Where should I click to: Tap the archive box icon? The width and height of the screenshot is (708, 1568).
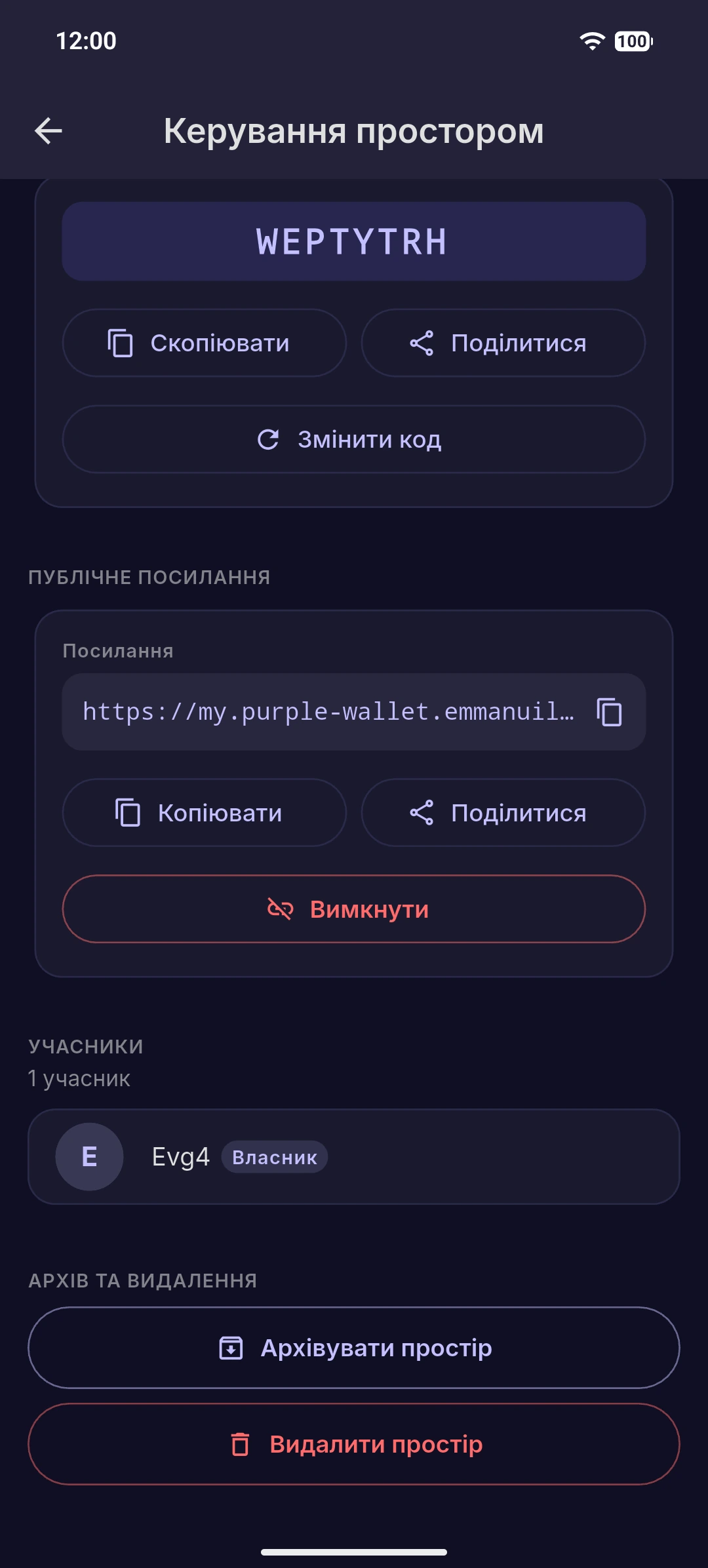pyautogui.click(x=231, y=1348)
